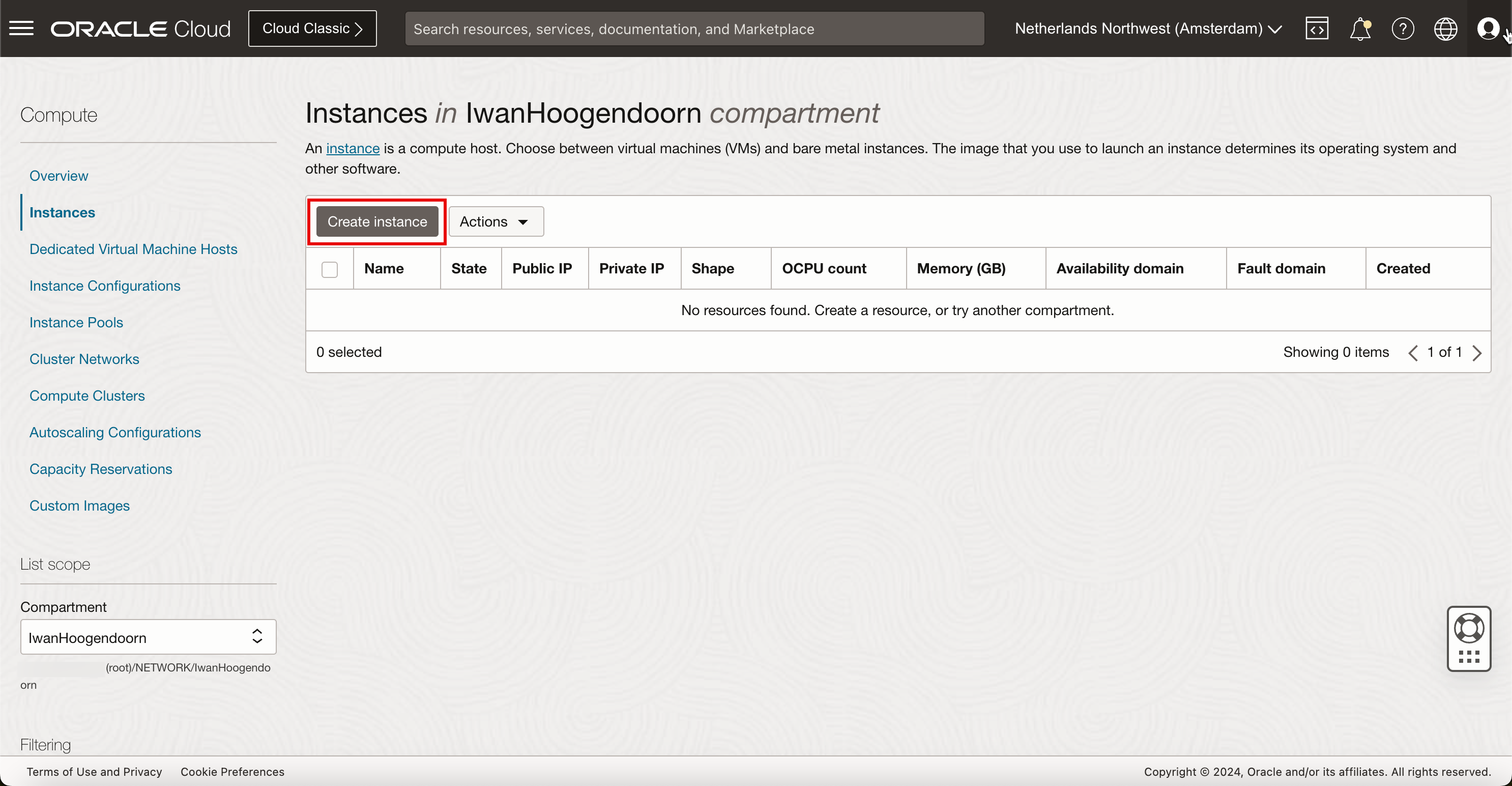This screenshot has width=1512, height=786.
Task: Open the Cloud Shell developer tools icon
Action: pos(1317,28)
